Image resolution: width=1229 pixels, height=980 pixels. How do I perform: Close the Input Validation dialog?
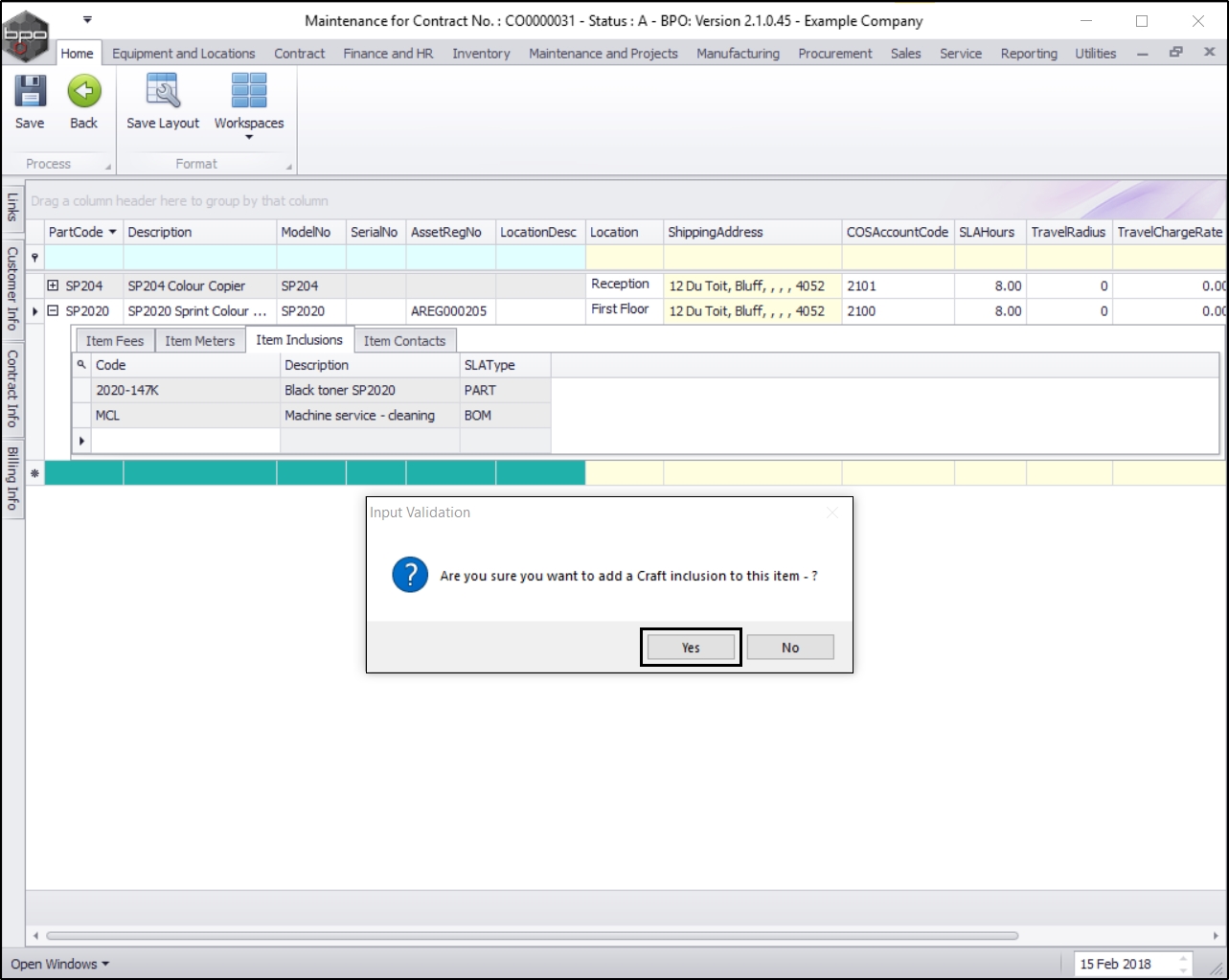831,513
